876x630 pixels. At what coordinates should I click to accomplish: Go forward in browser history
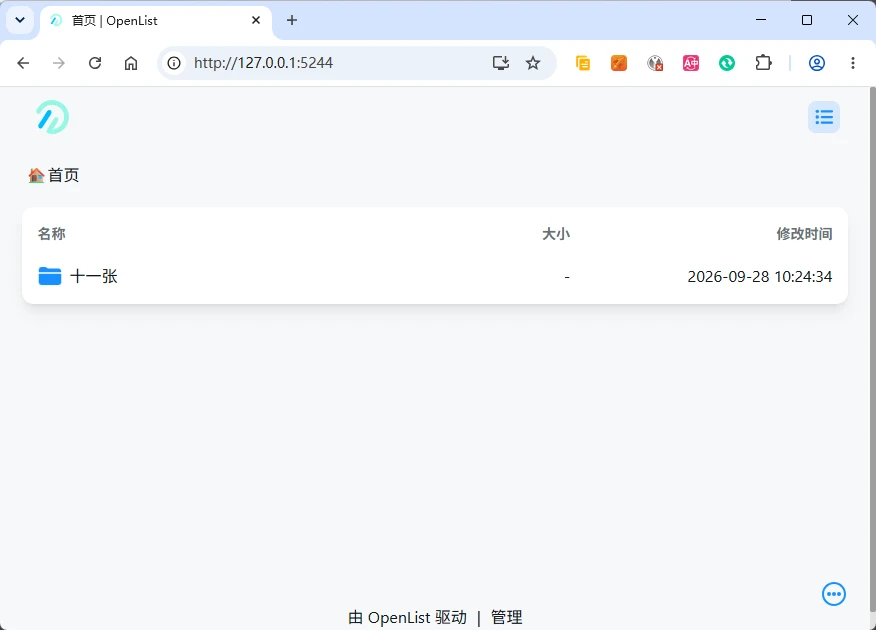click(59, 63)
